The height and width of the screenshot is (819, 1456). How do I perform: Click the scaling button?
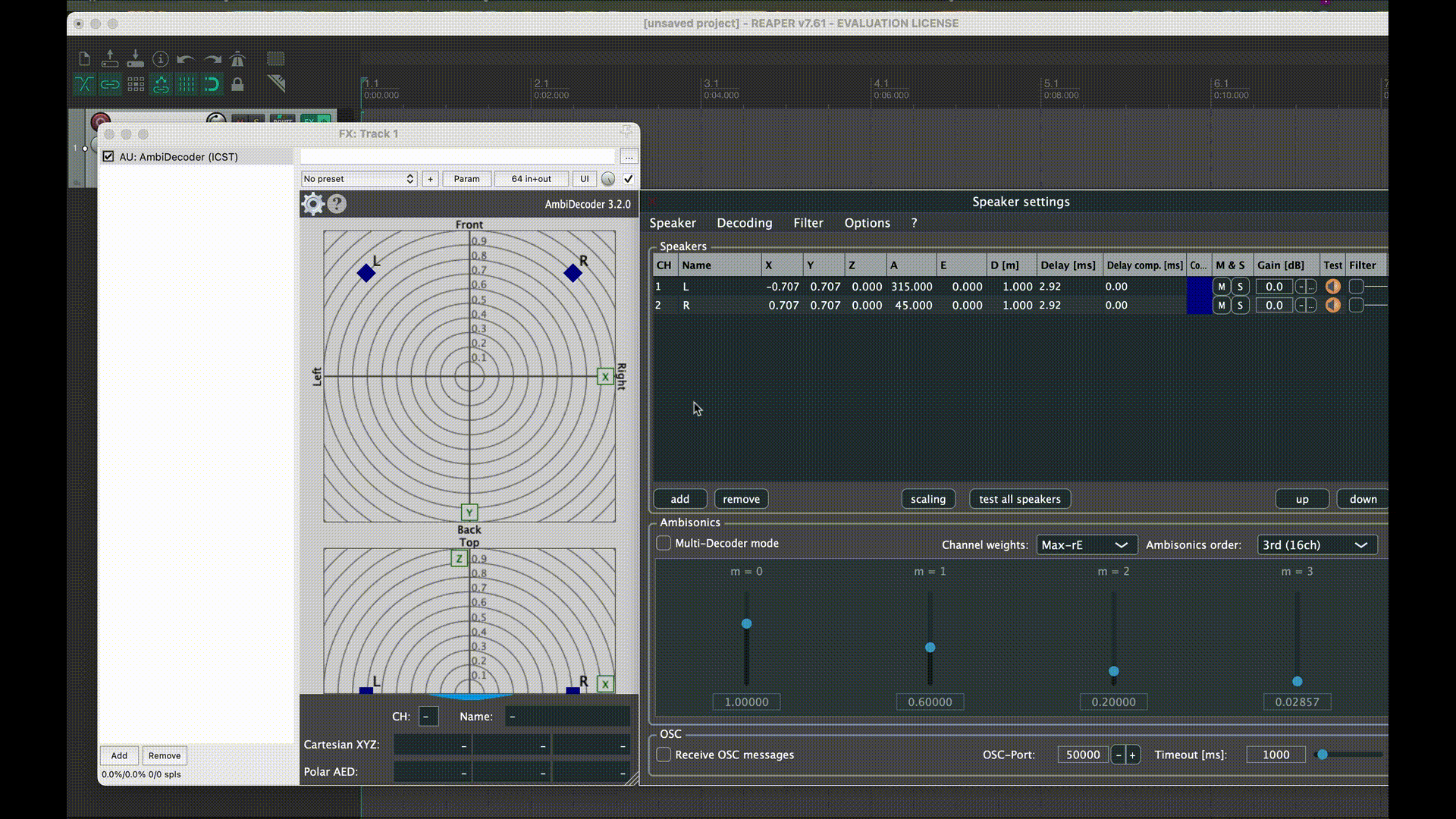[x=927, y=499]
